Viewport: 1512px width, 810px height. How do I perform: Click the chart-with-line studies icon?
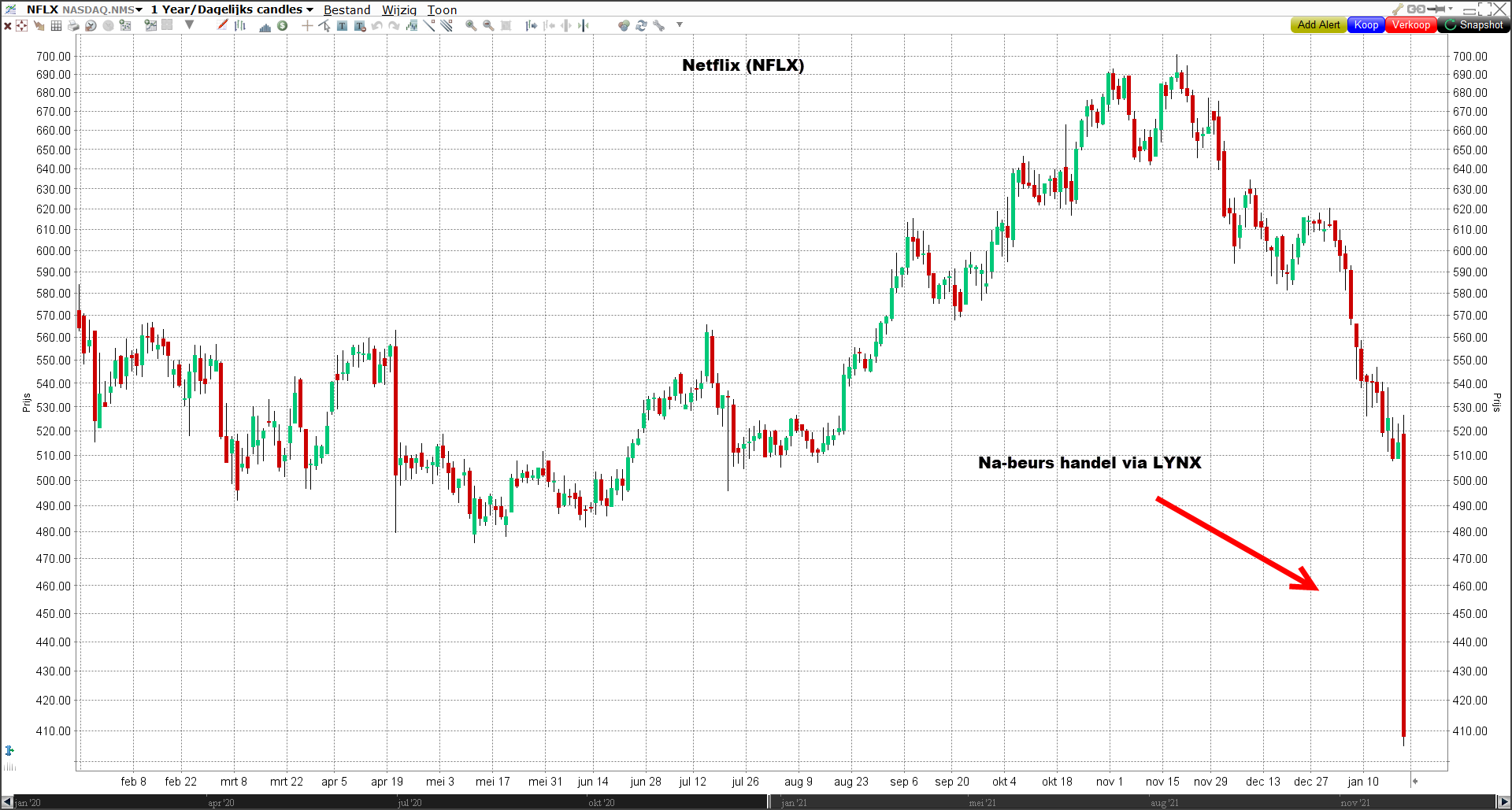(150, 24)
